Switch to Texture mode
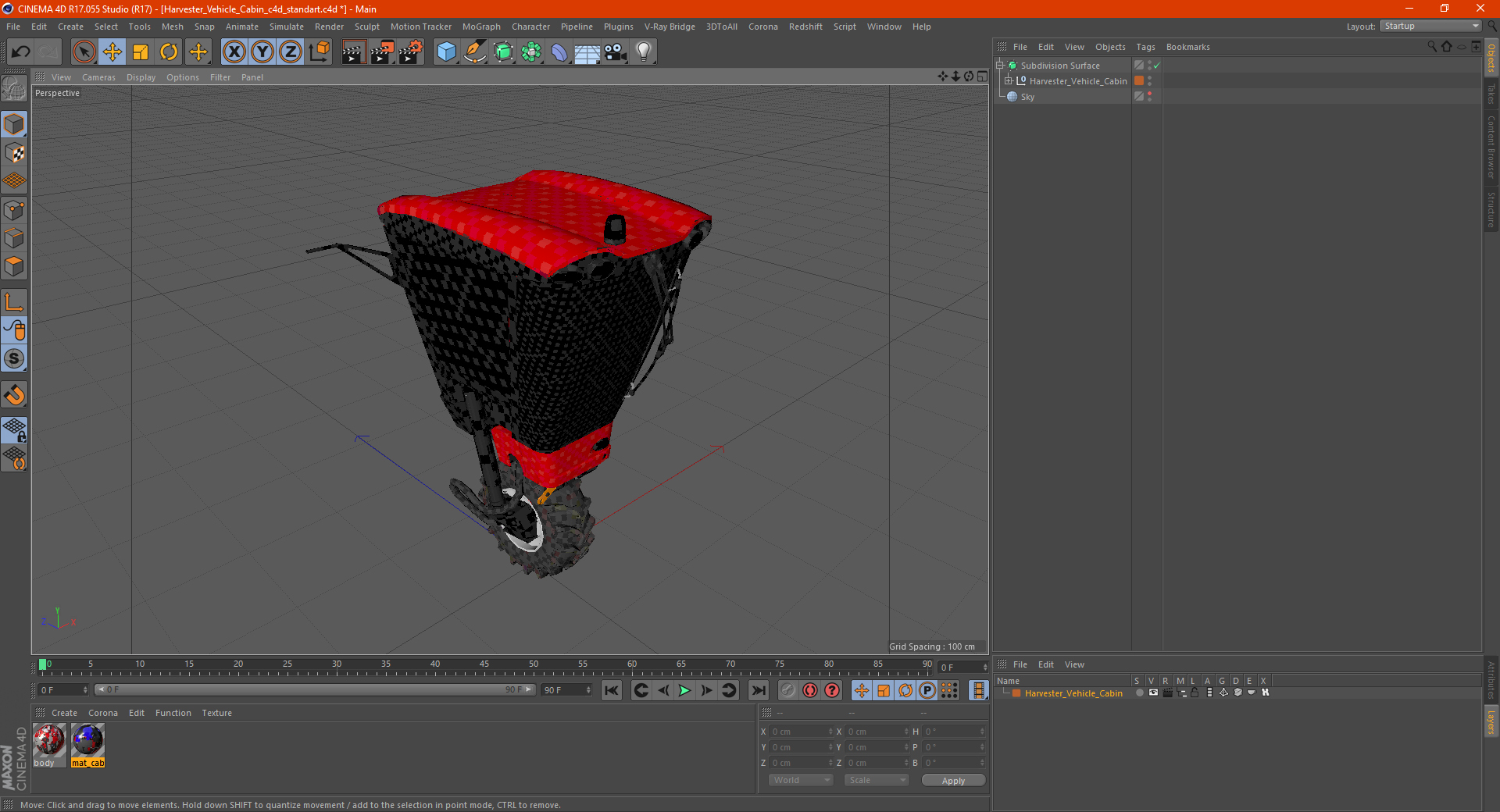This screenshot has height=812, width=1500. pyautogui.click(x=15, y=153)
